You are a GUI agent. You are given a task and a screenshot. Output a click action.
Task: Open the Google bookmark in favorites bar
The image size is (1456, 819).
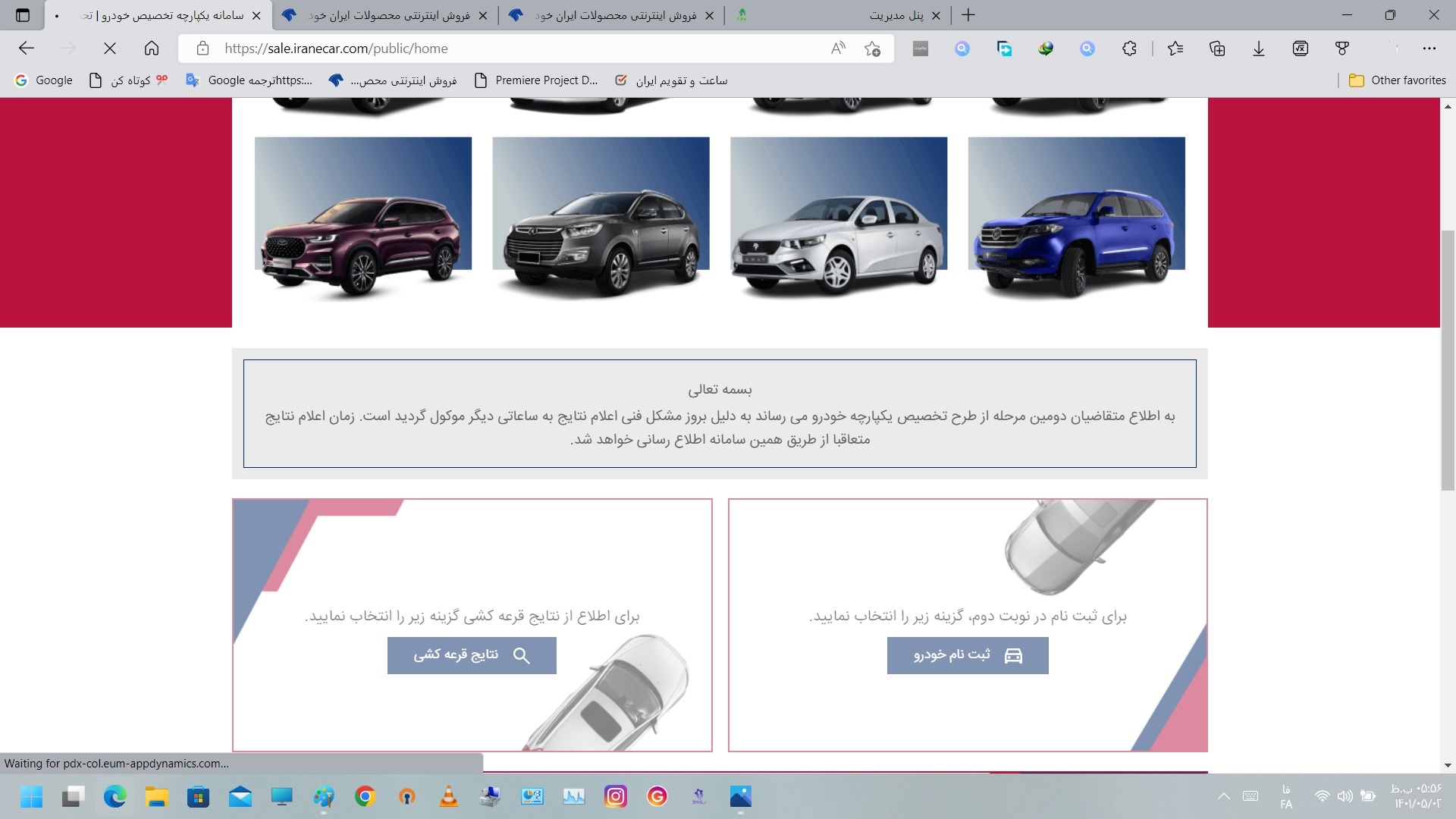(43, 80)
